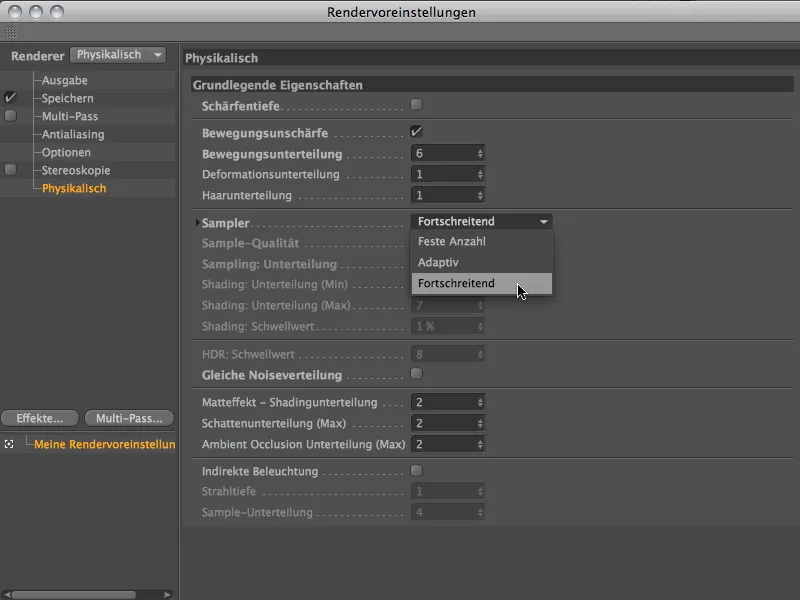Choose Feste Anzahl from Sampler menu
The width and height of the screenshot is (800, 600).
pos(482,241)
